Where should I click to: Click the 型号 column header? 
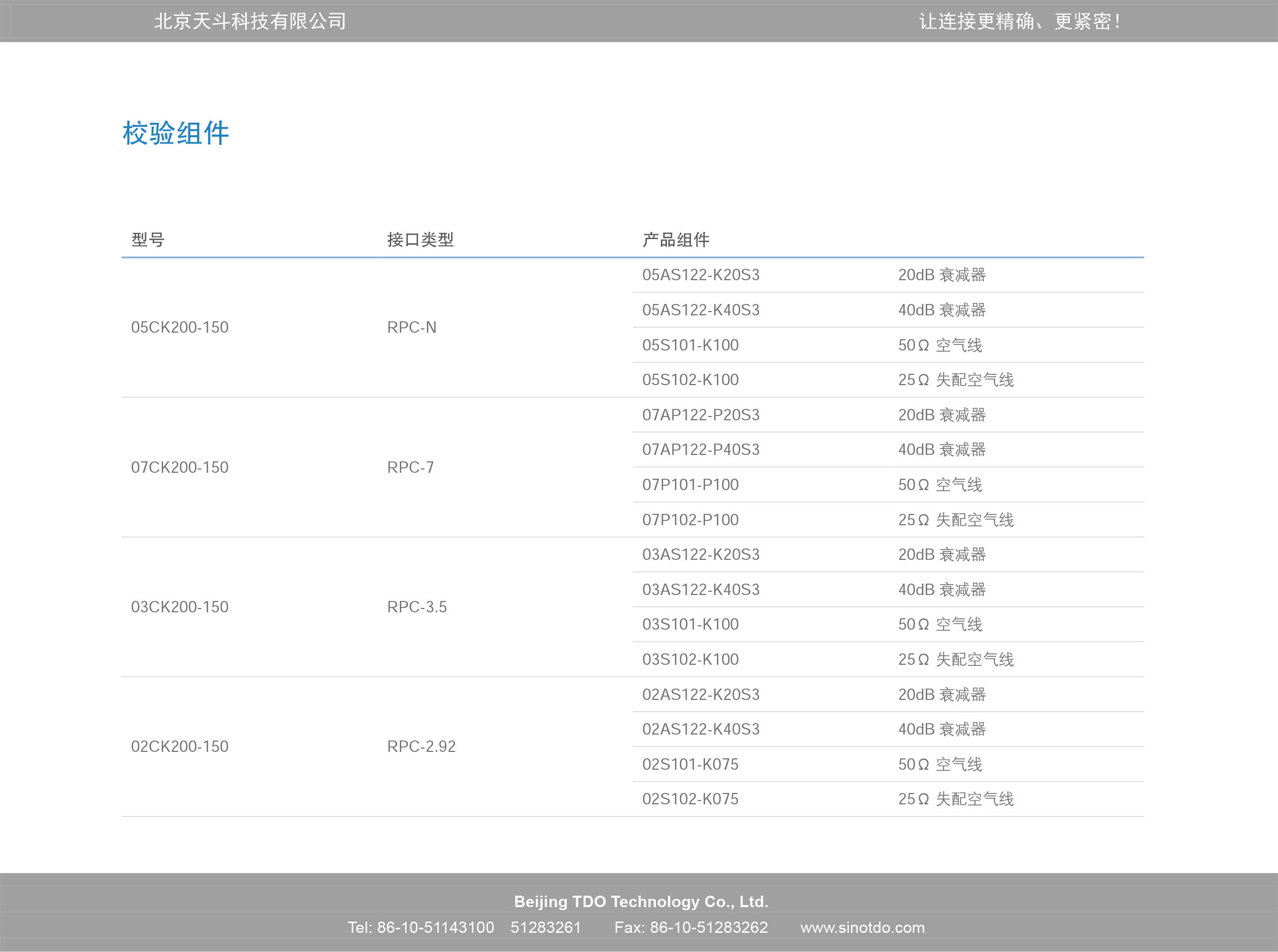click(x=148, y=240)
